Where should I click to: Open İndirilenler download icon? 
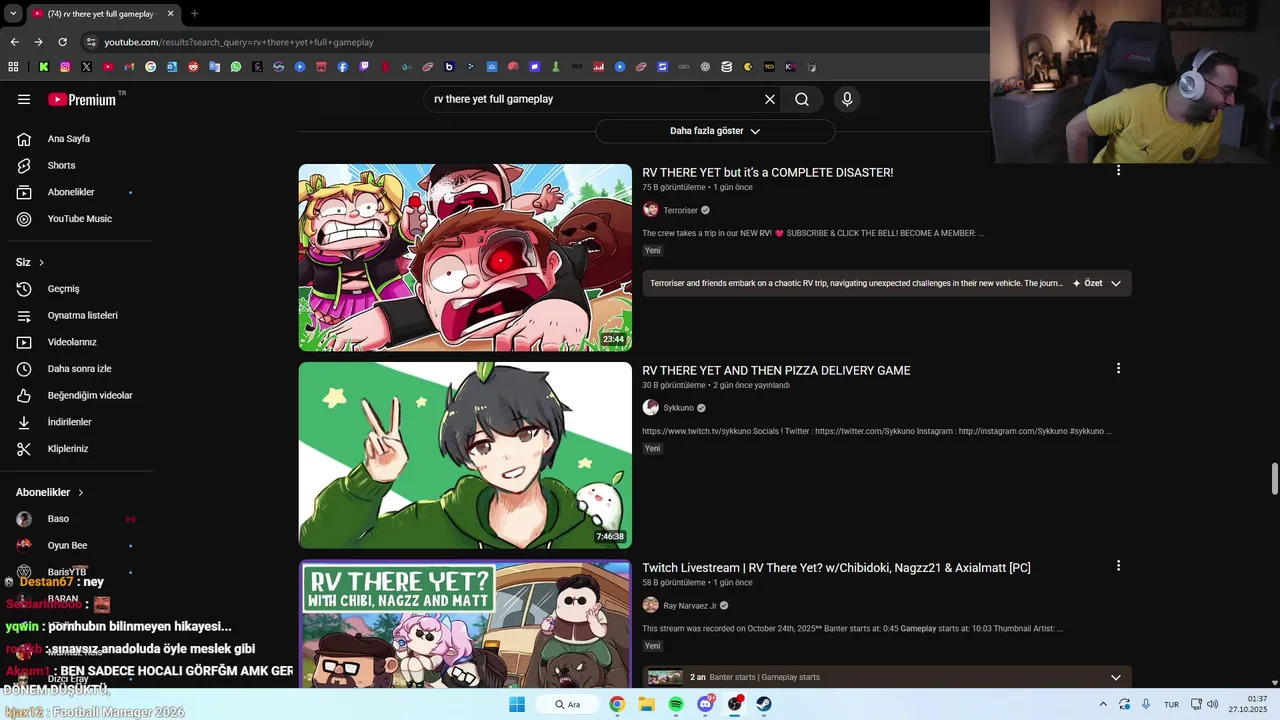point(24,422)
